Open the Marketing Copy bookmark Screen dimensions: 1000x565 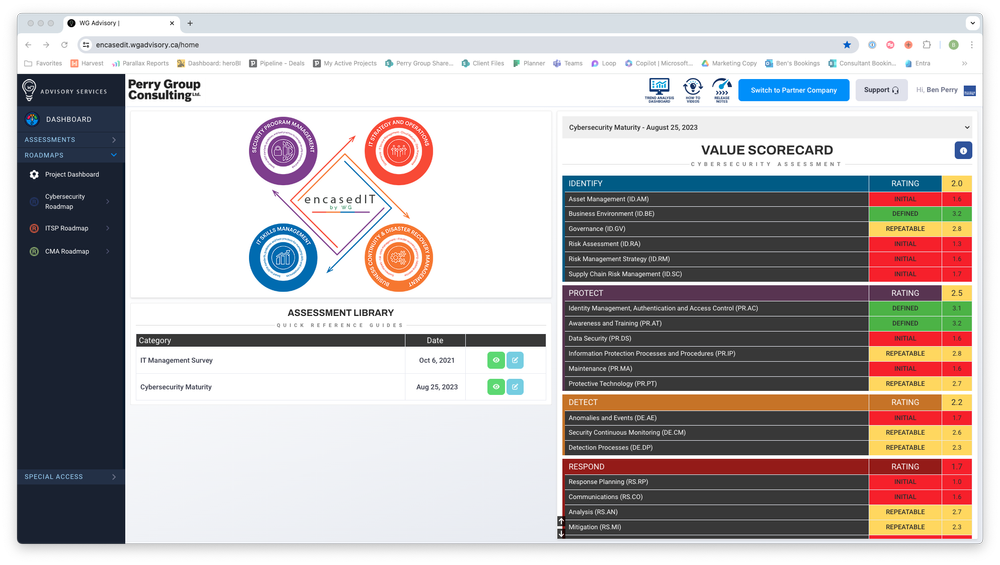pyautogui.click(x=729, y=64)
